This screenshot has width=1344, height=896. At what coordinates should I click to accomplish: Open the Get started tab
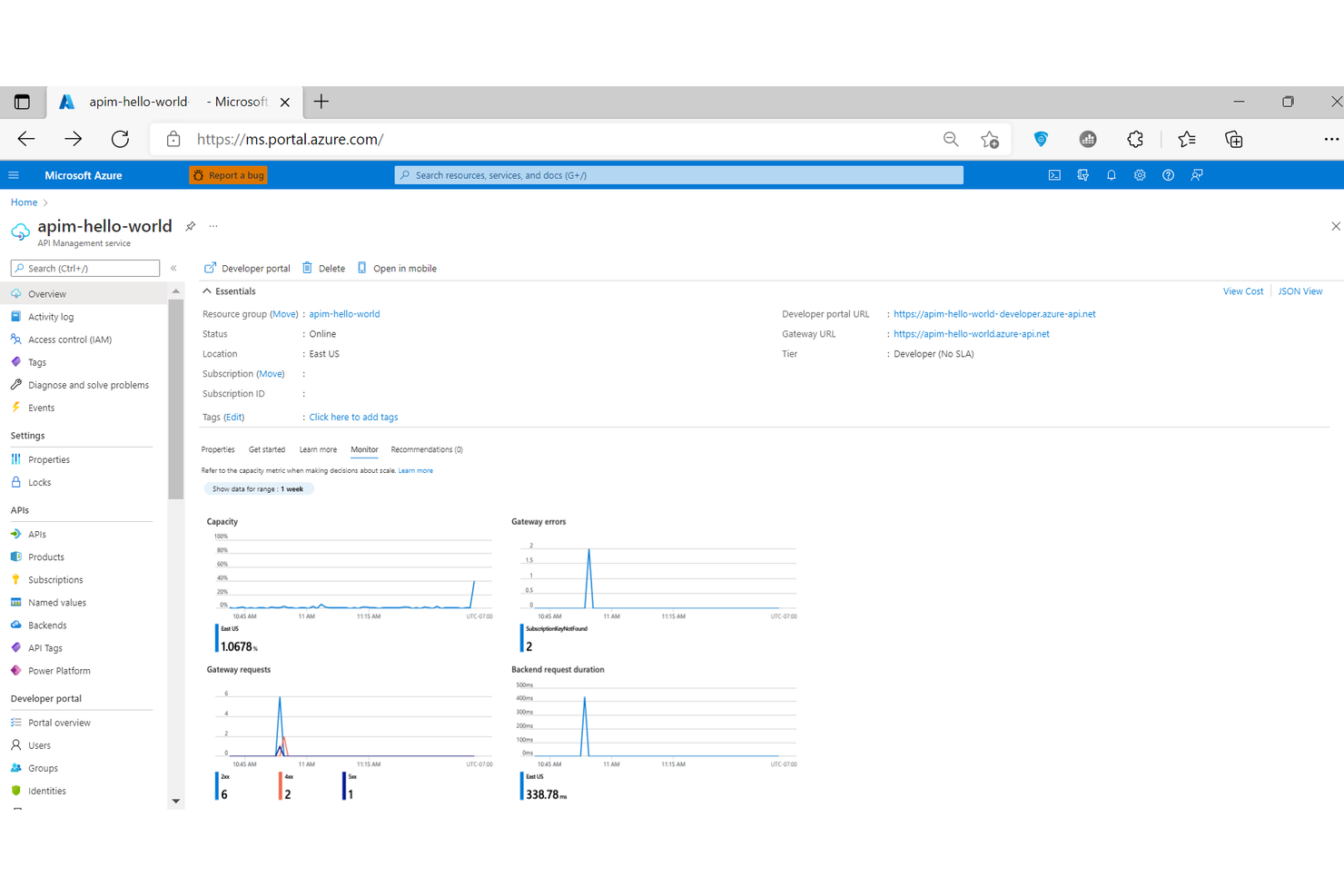point(266,448)
